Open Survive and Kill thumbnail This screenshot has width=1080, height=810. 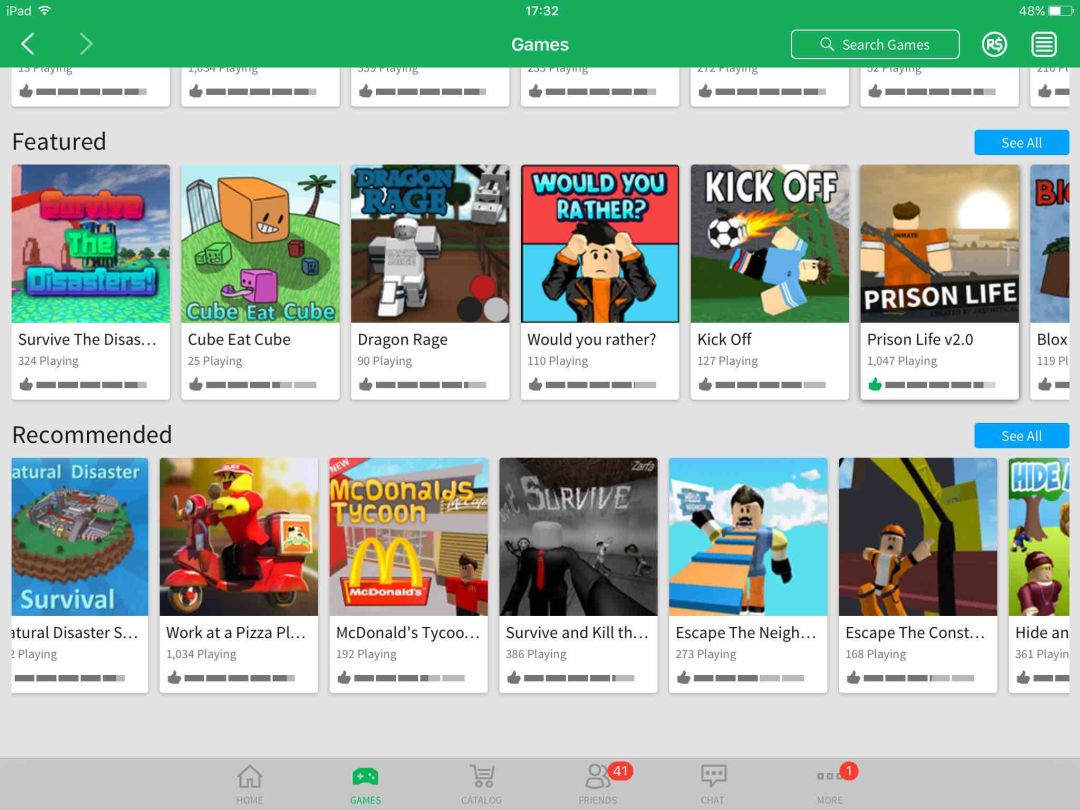point(579,537)
